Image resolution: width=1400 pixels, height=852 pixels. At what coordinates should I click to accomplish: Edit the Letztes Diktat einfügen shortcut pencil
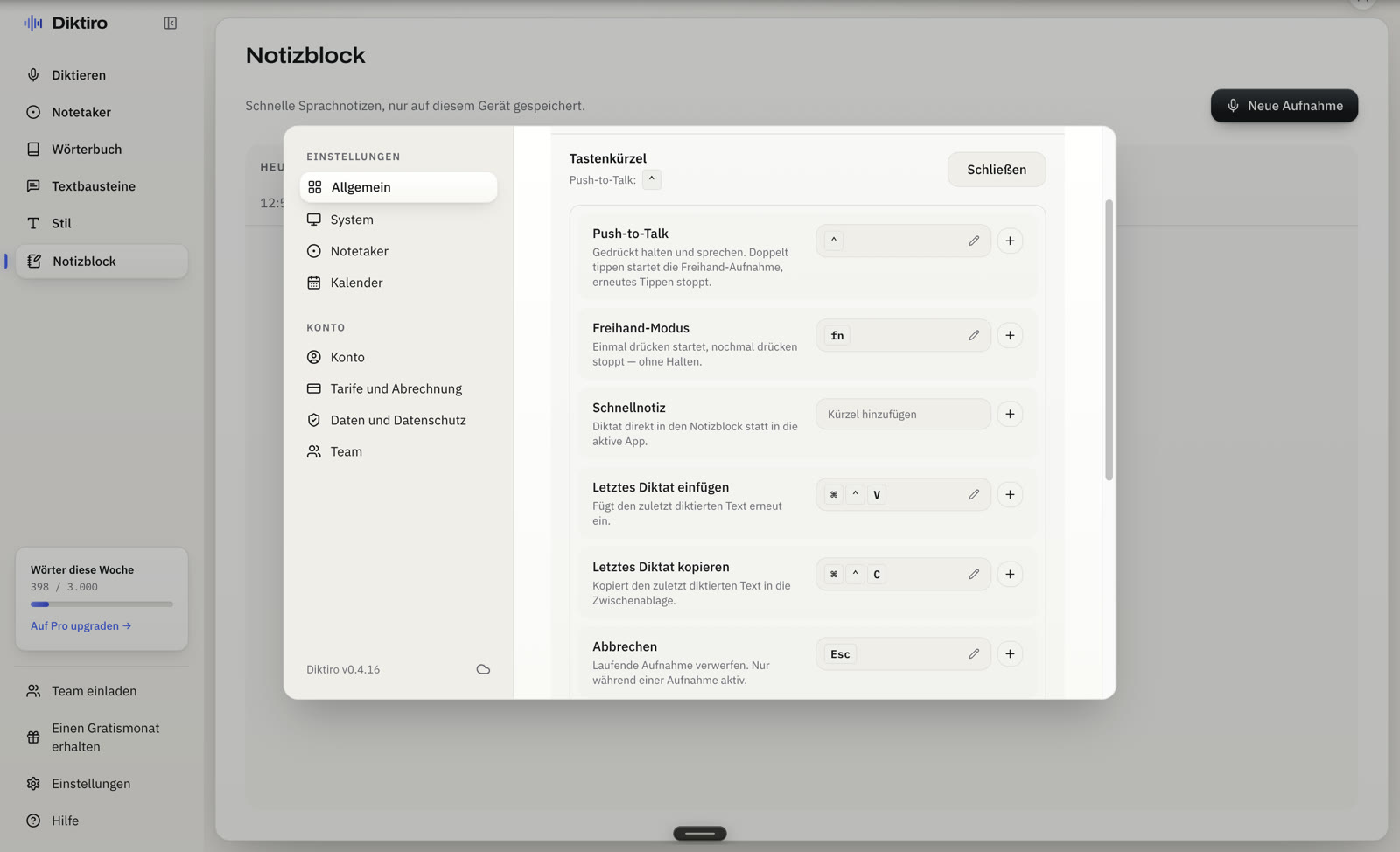974,494
